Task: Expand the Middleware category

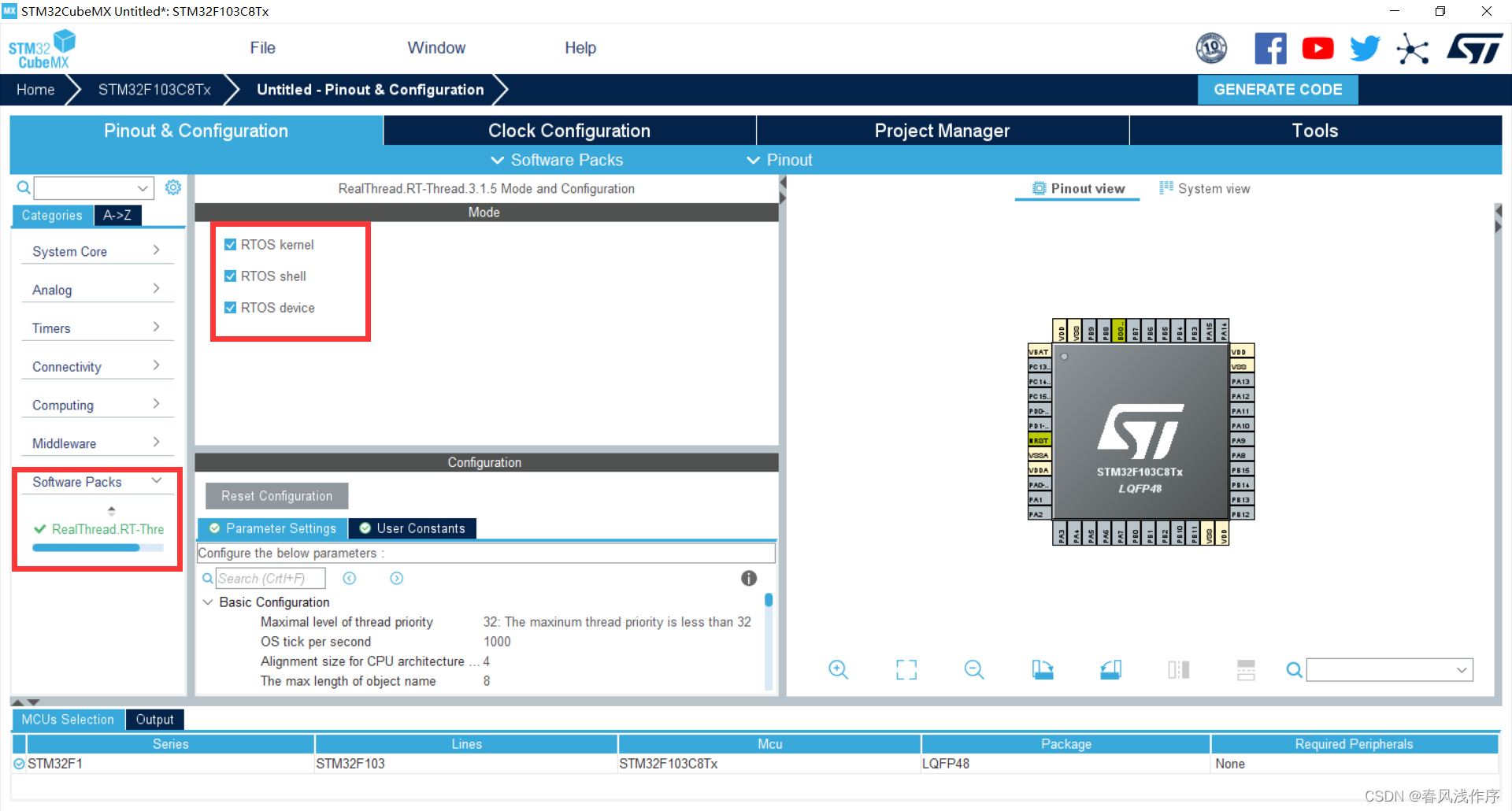Action: pos(96,443)
